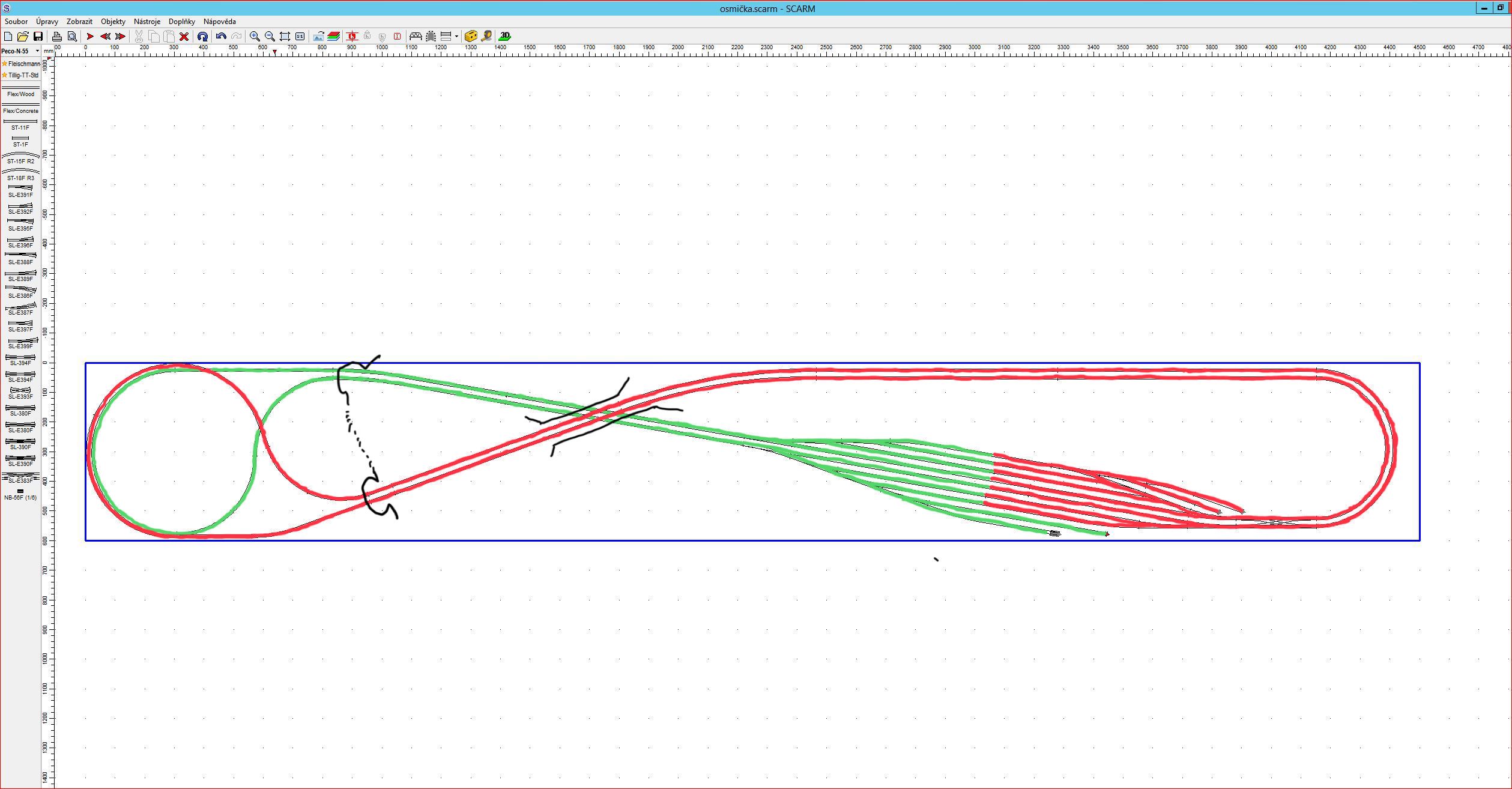Image resolution: width=1512 pixels, height=789 pixels.
Task: Open the Layers stack icon
Action: click(x=334, y=37)
